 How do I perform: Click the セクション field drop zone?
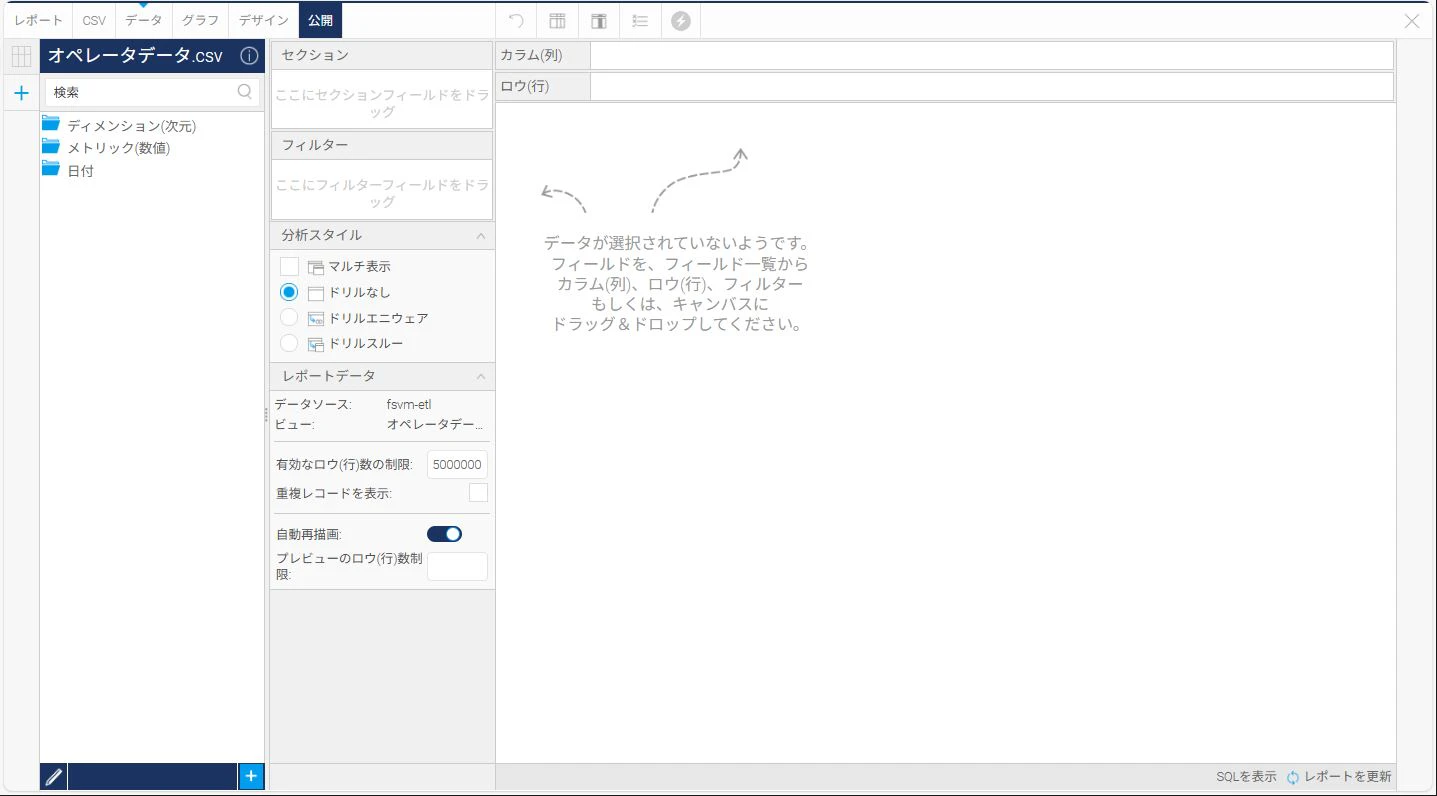[382, 99]
